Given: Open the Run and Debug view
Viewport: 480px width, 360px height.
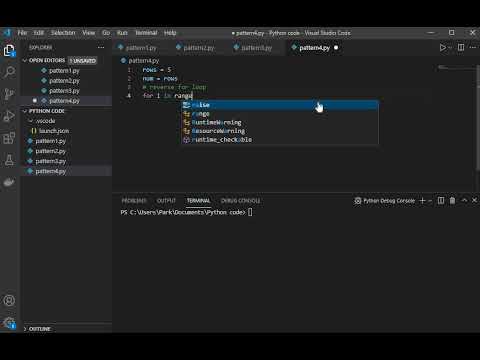Looking at the screenshot, I should (x=9, y=116).
